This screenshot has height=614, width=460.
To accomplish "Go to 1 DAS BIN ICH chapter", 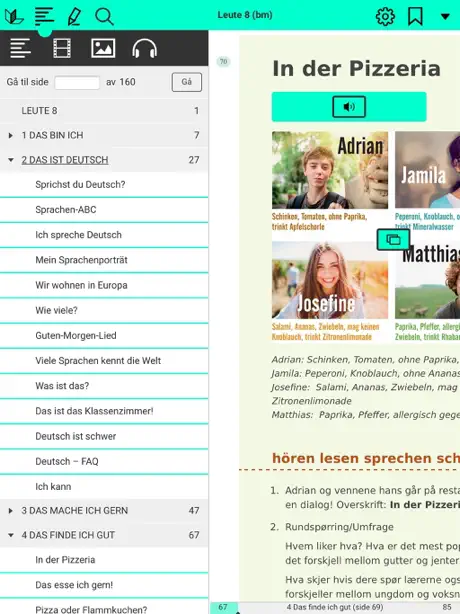I will (52, 135).
